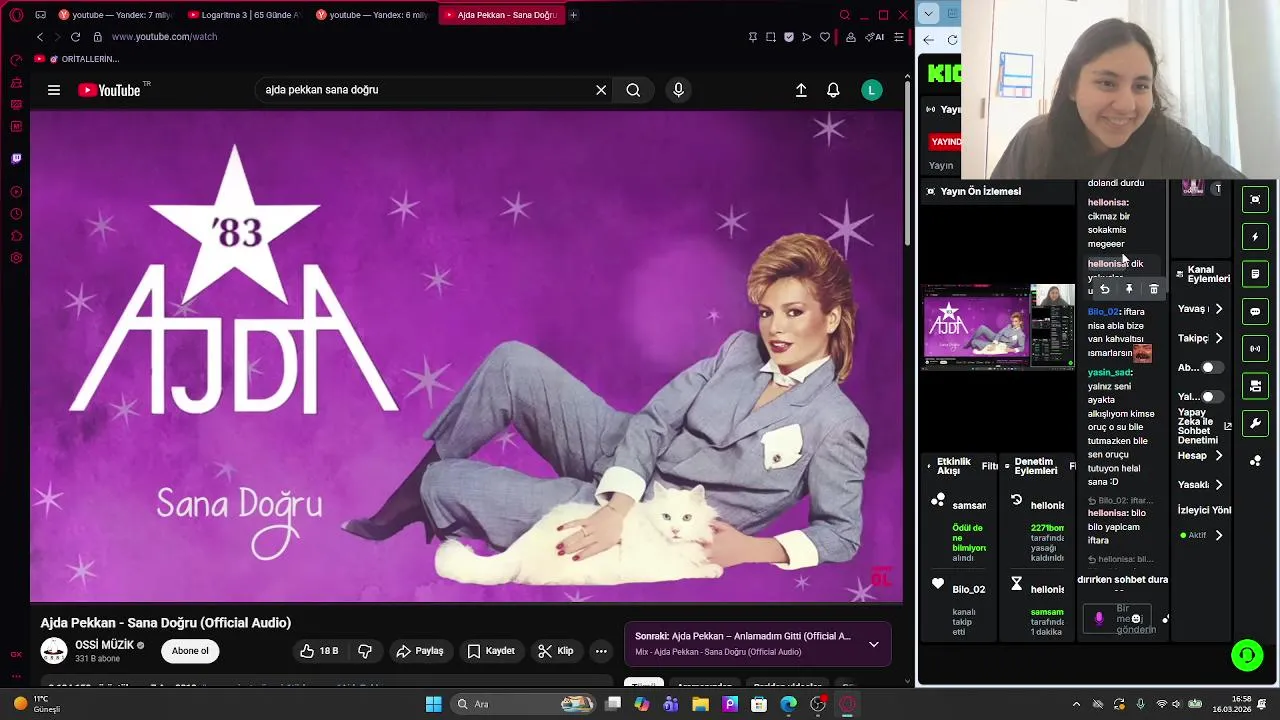The image size is (1280, 720).
Task: Go back in Opera browser
Action: [x=40, y=37]
